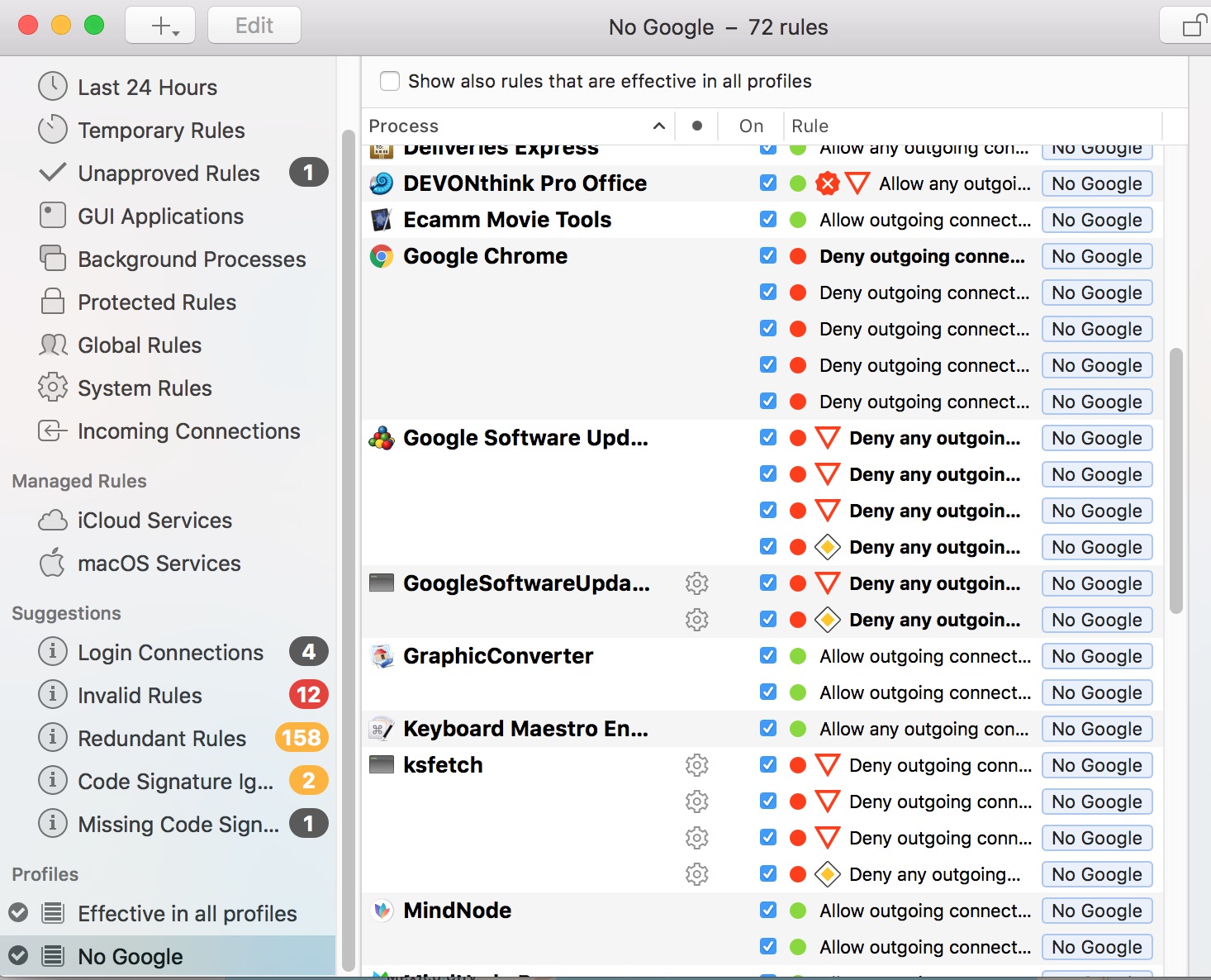Click the sidebar vertical scrollbar

(348, 549)
